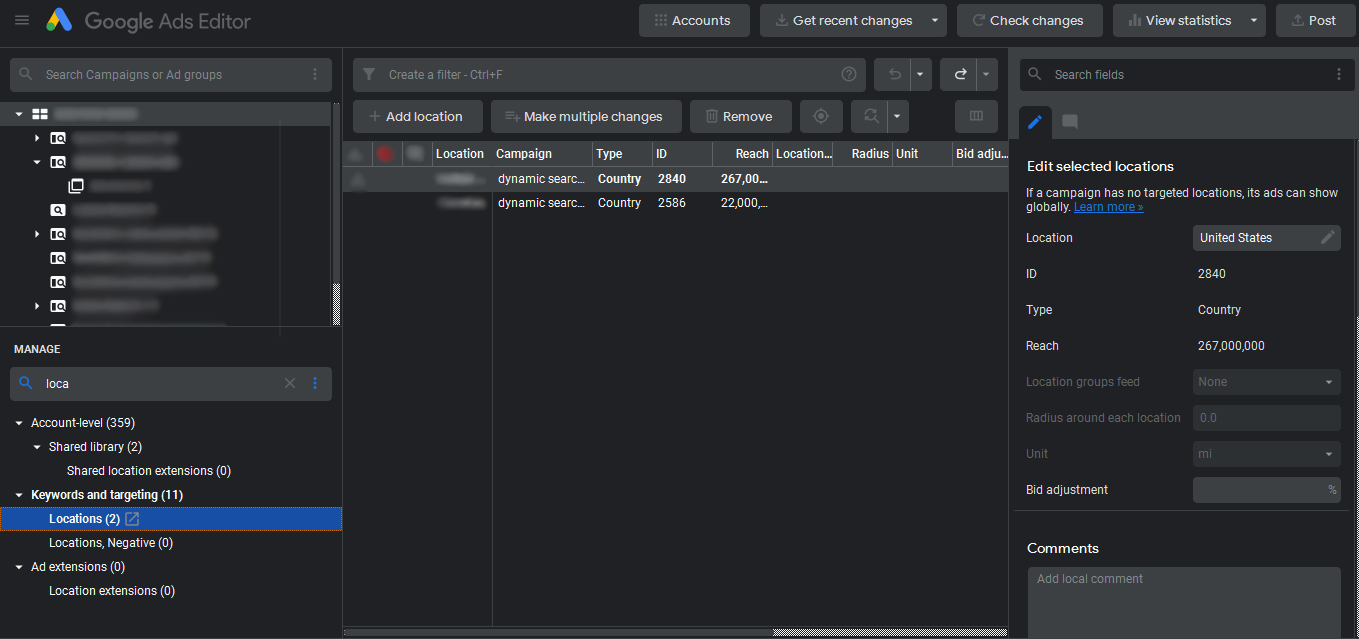Sort by comment column header icon
Viewport: 1359px width, 639px height.
click(414, 154)
